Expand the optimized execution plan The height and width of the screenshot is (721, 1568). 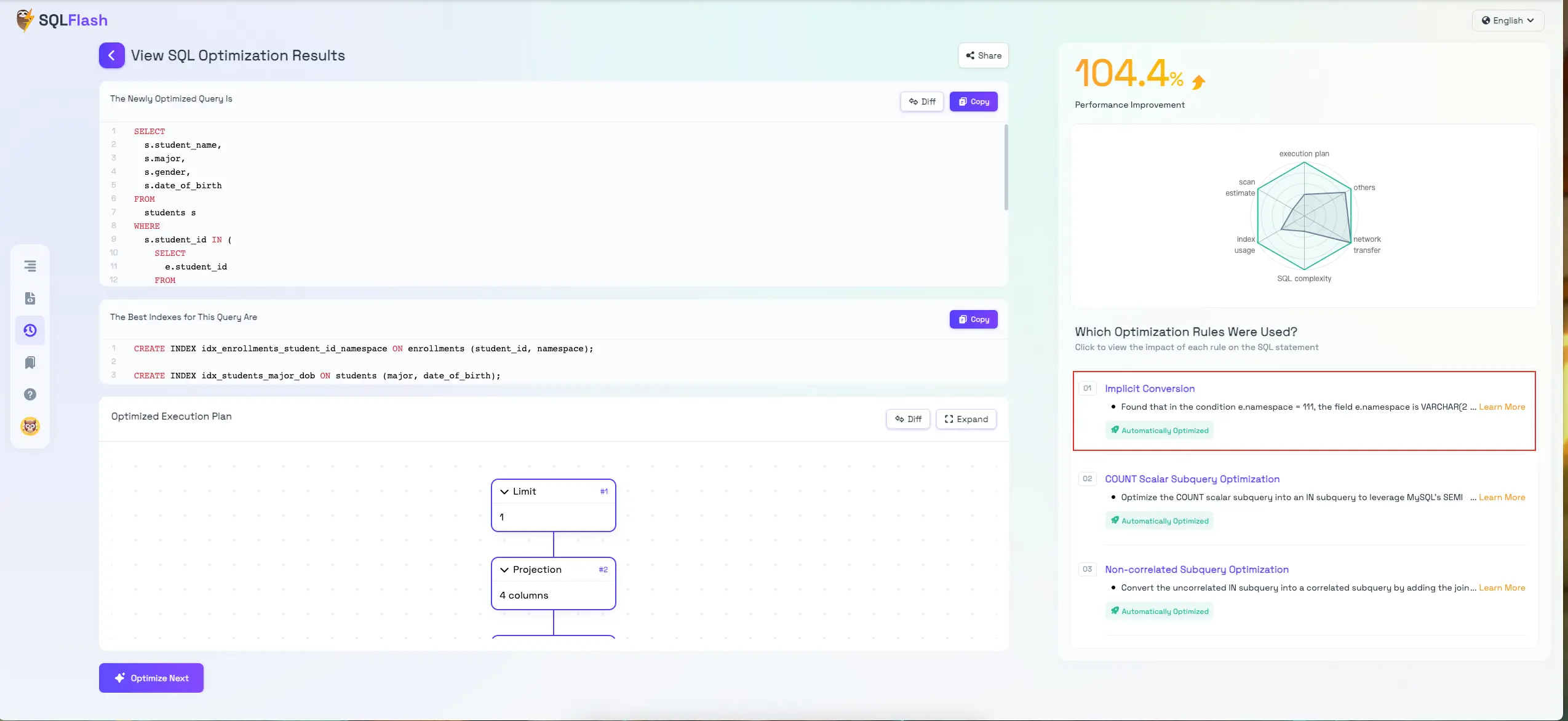966,419
